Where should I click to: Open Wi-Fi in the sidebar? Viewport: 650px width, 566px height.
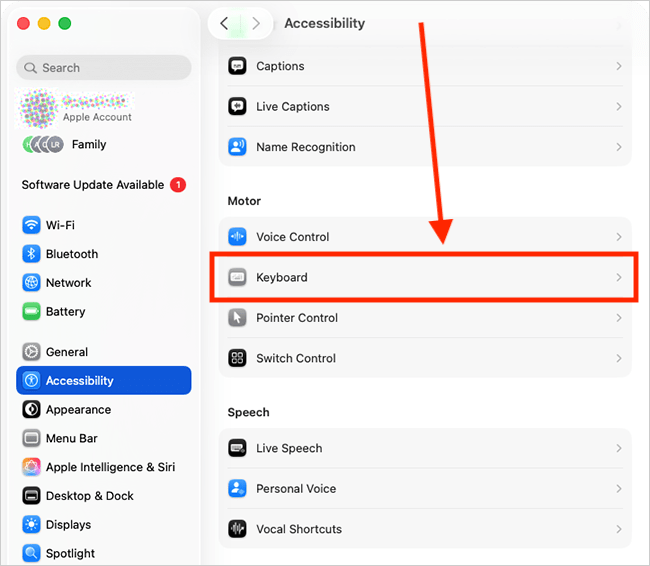[x=60, y=225]
